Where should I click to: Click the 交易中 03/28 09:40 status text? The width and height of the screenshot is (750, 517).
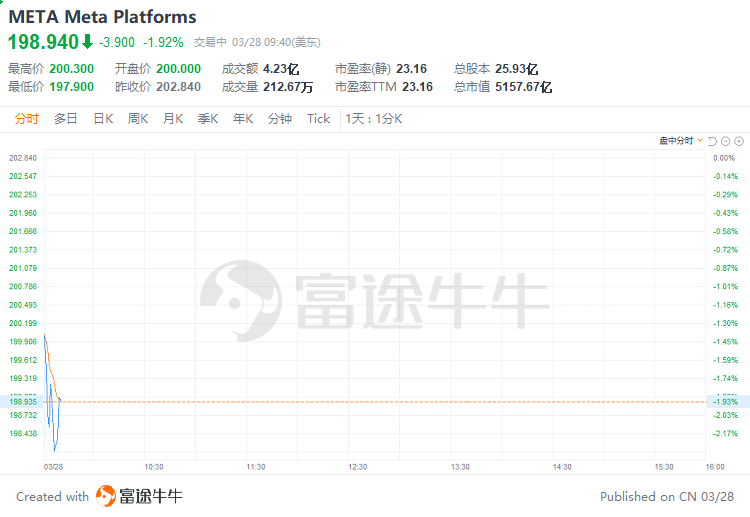click(257, 43)
